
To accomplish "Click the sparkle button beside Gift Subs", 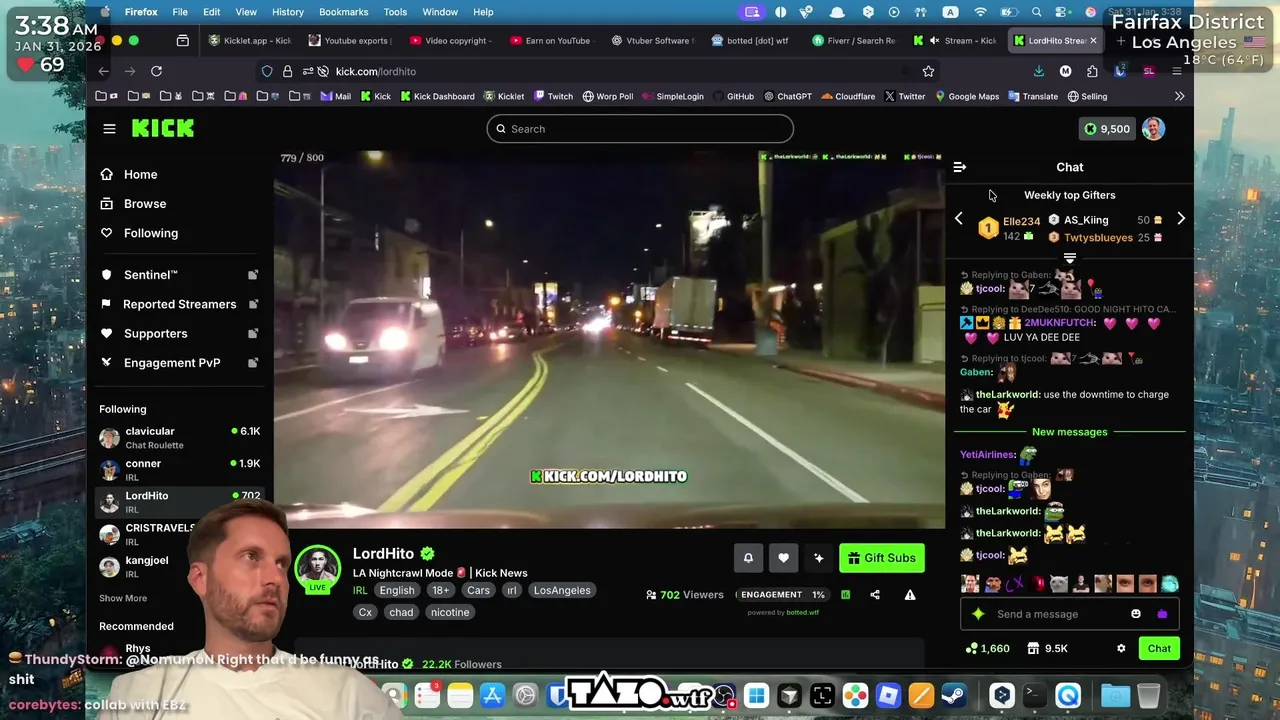I will pyautogui.click(x=819, y=558).
